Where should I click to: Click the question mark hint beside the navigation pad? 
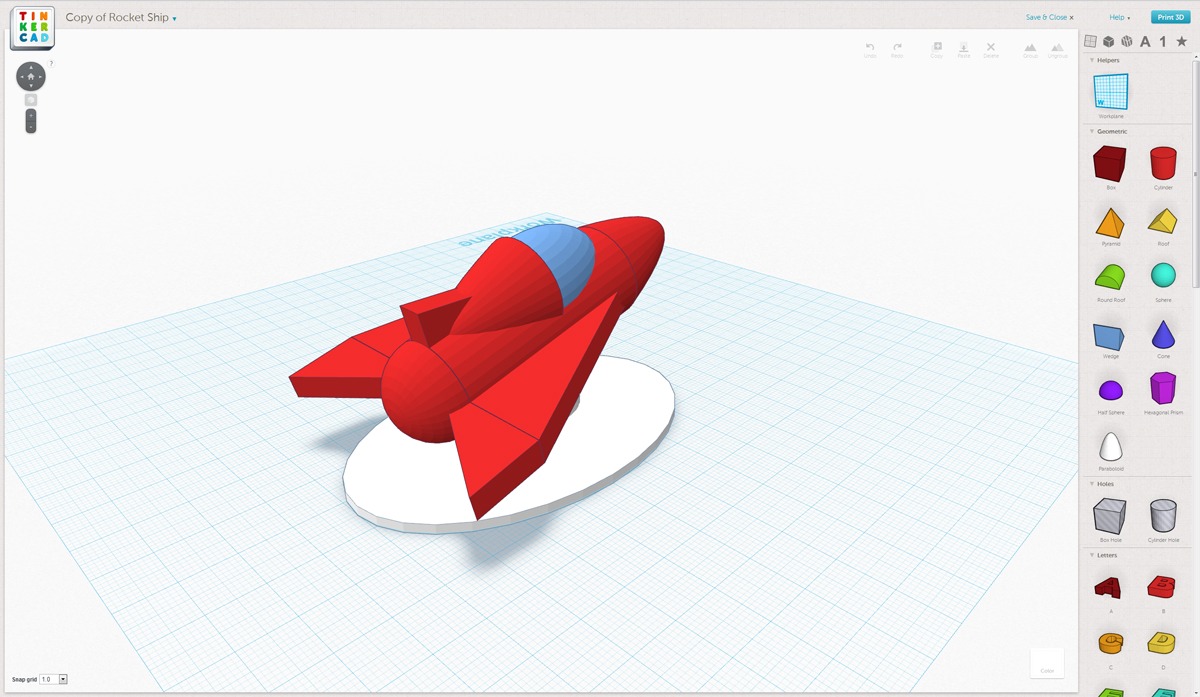coord(51,64)
